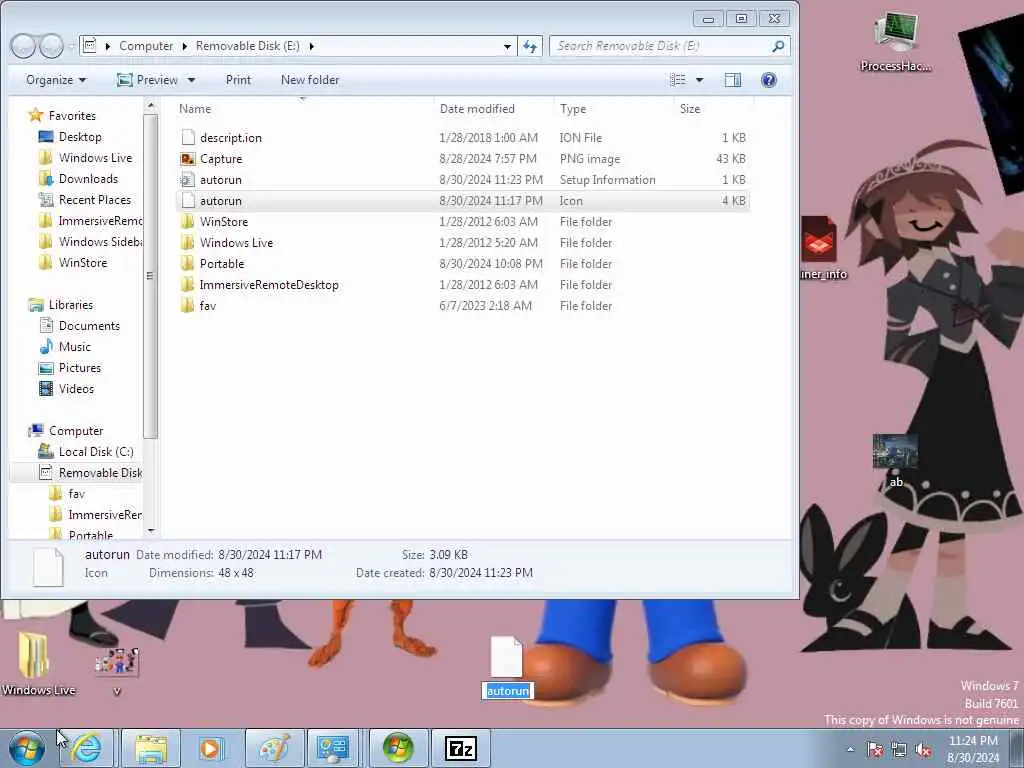Open the Preview dropdown arrow
The height and width of the screenshot is (768, 1024).
pos(191,80)
